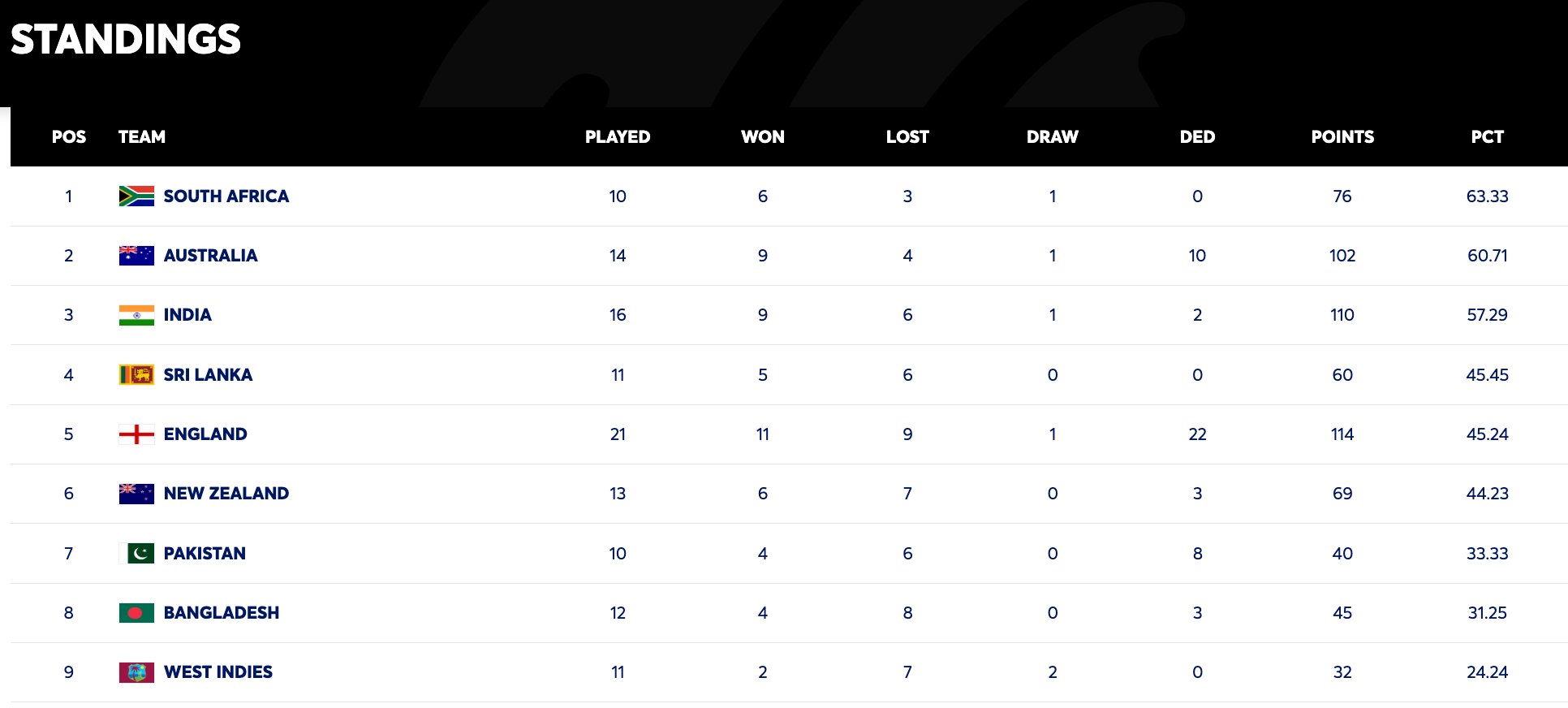Click the West Indies flag icon
This screenshot has width=1568, height=708.
point(136,672)
